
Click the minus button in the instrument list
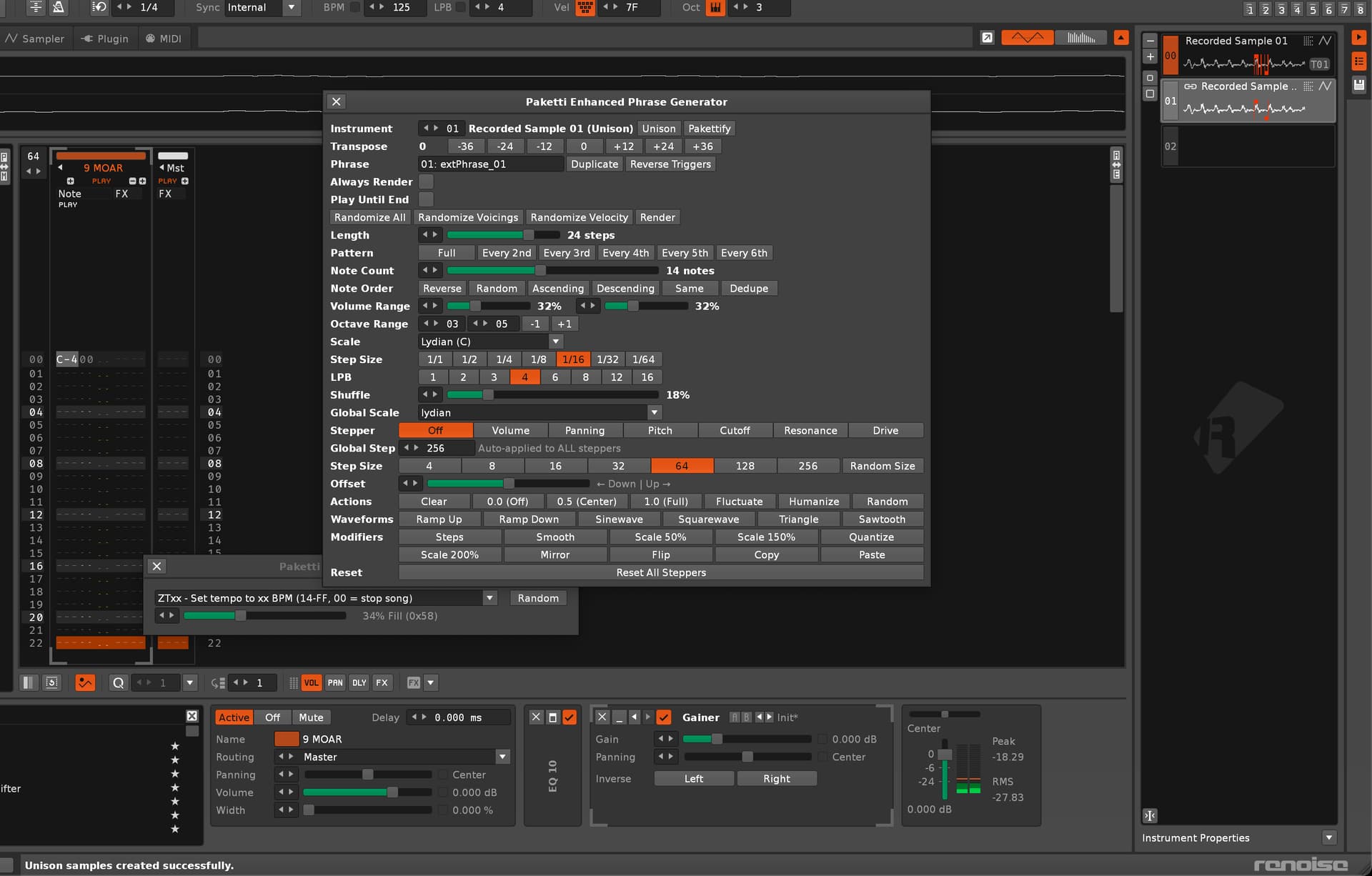1150,41
